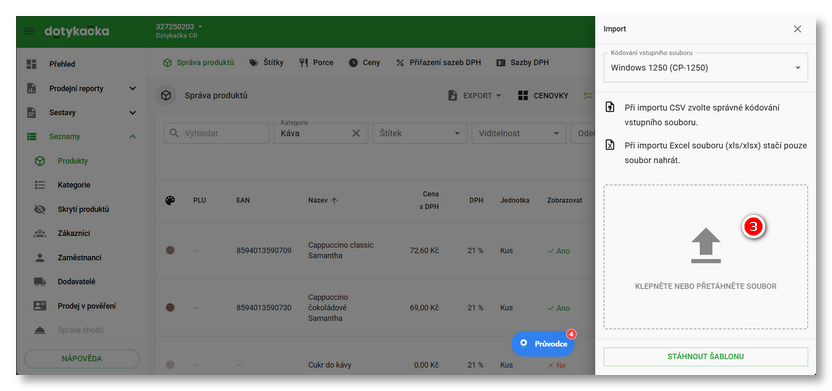Click the color palette icon in the table header
The image size is (832, 391).
(170, 201)
